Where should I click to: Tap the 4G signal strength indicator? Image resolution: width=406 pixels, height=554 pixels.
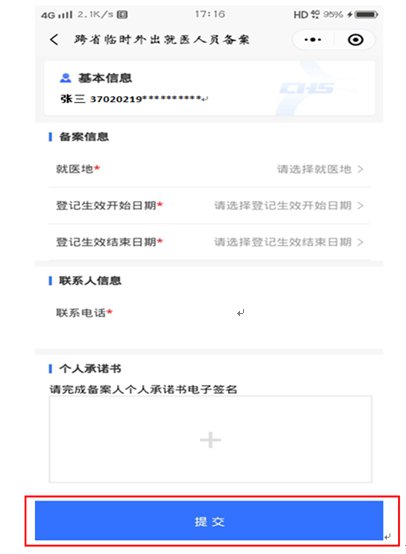point(57,15)
